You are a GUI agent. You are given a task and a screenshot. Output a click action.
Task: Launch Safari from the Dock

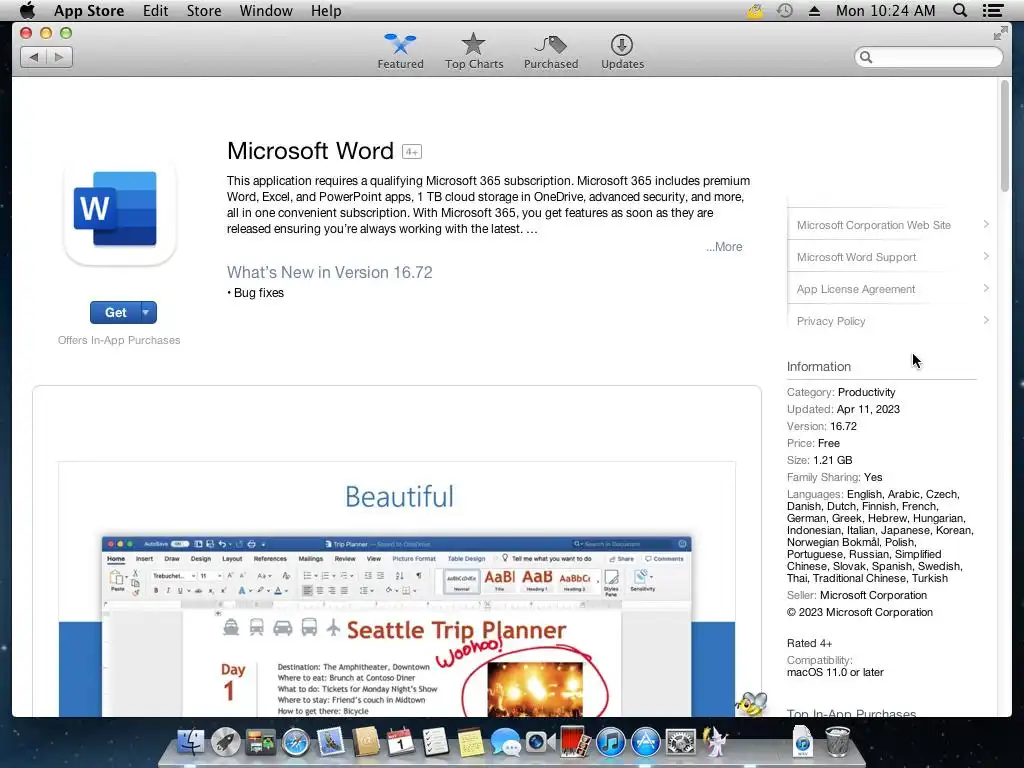click(295, 743)
